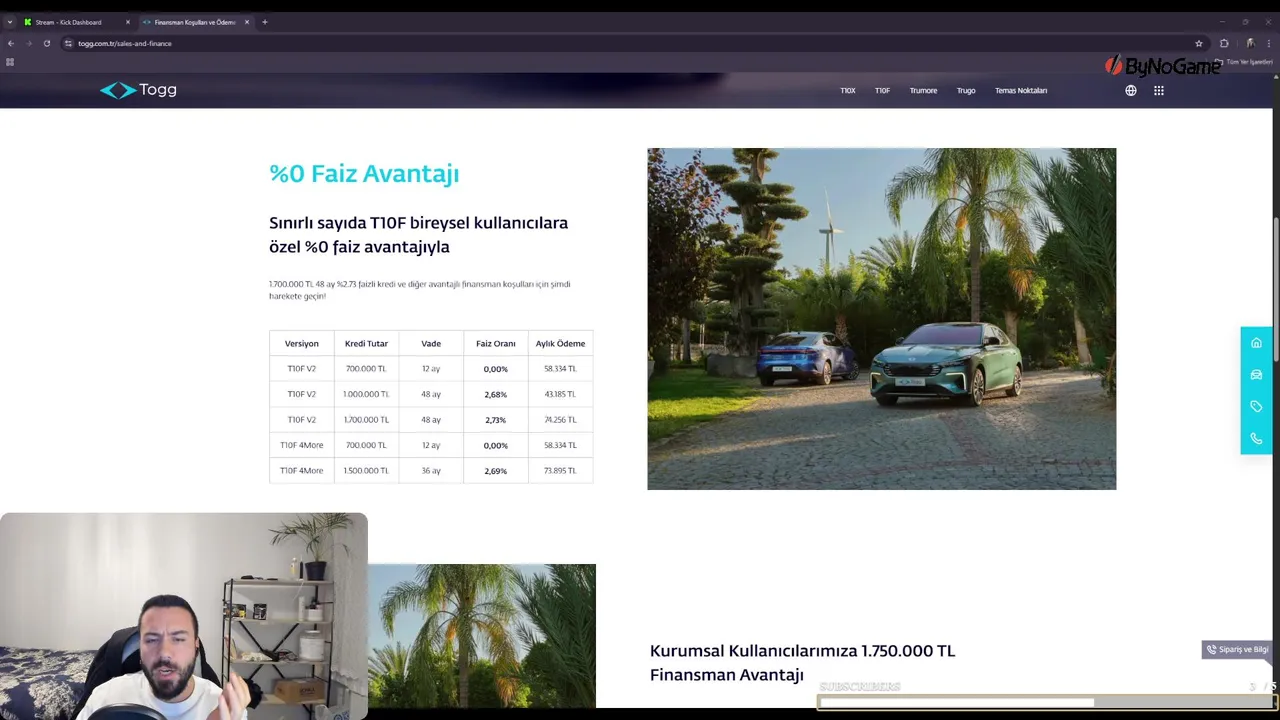The width and height of the screenshot is (1280, 720).
Task: Reload the current page
Action: pyautogui.click(x=47, y=43)
